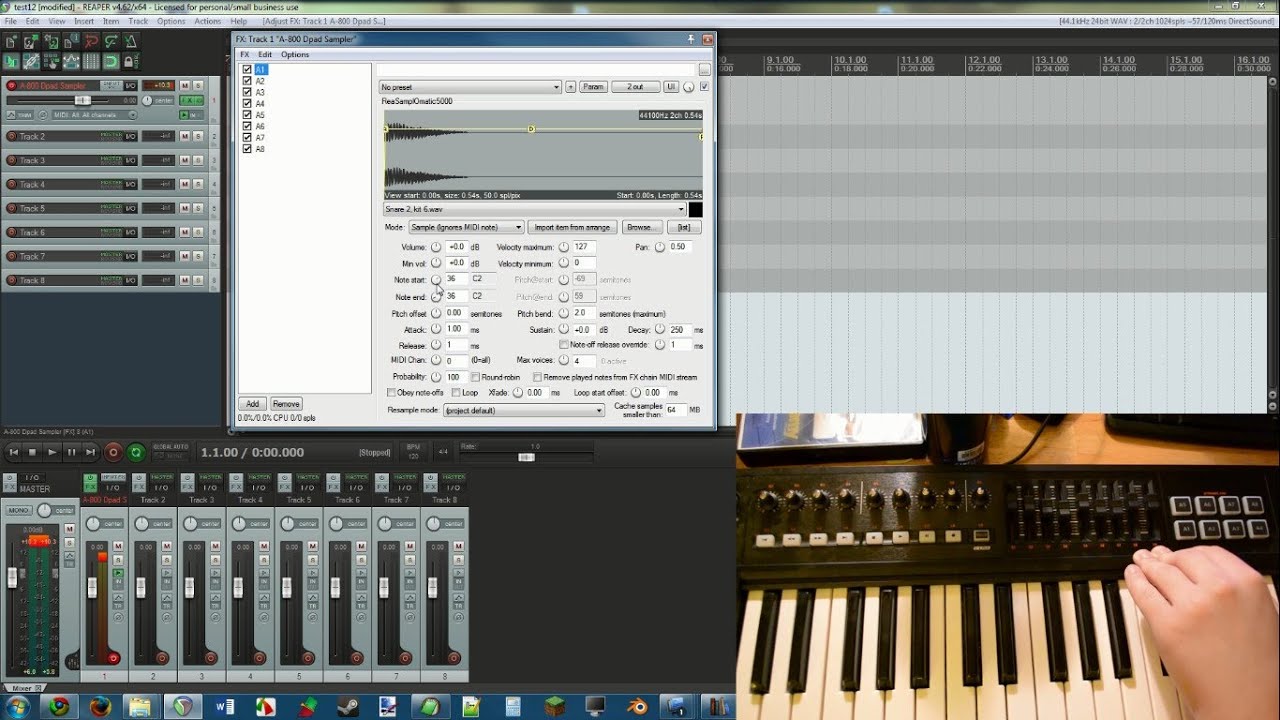Open the sampler Mode dropdown
The image size is (1280, 720).
[466, 227]
